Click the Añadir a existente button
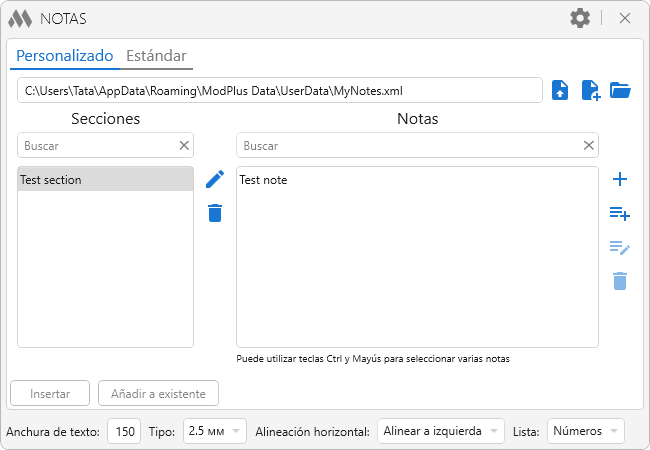650x450 pixels. [x=158, y=393]
